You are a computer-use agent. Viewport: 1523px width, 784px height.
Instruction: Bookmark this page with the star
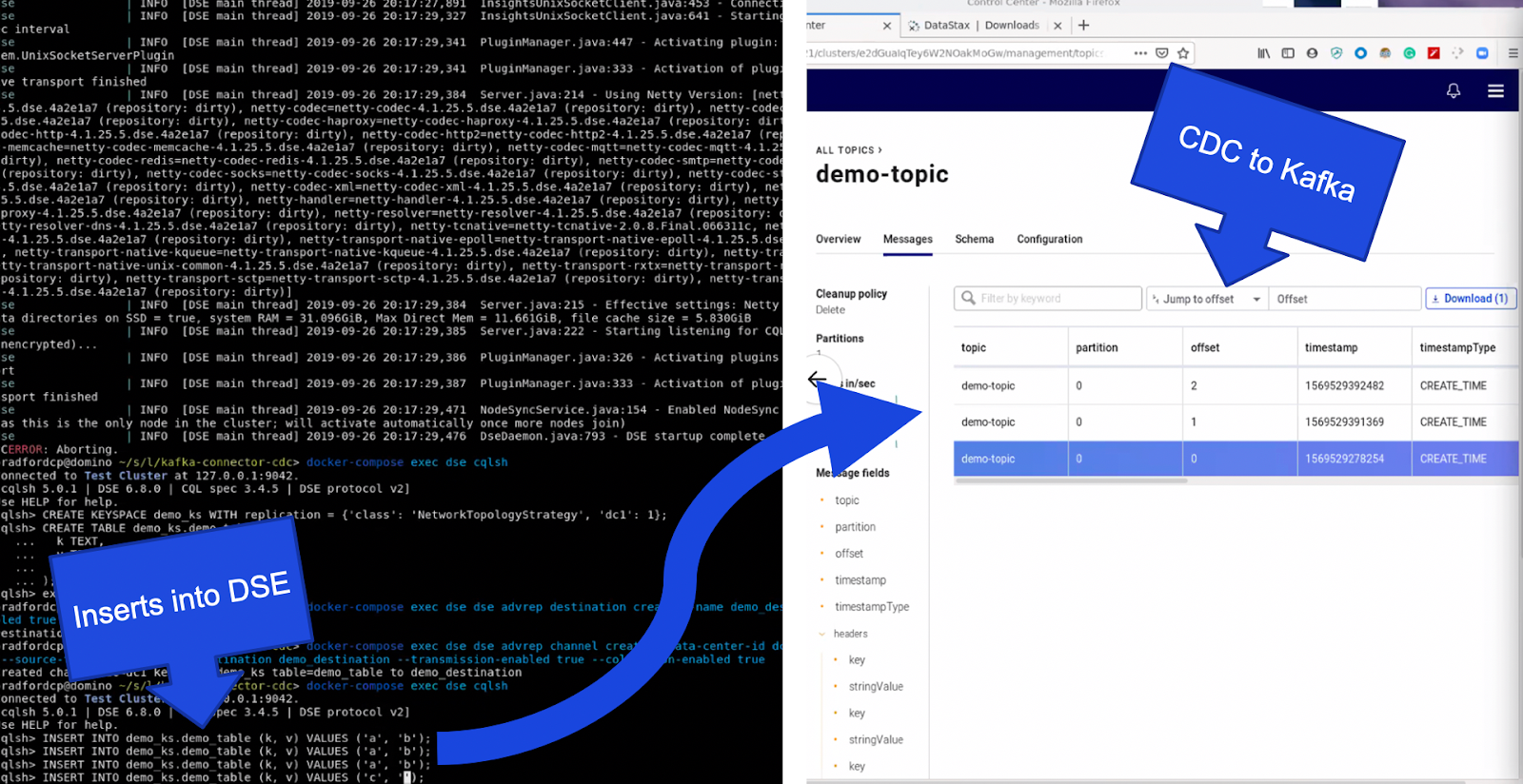1183,53
